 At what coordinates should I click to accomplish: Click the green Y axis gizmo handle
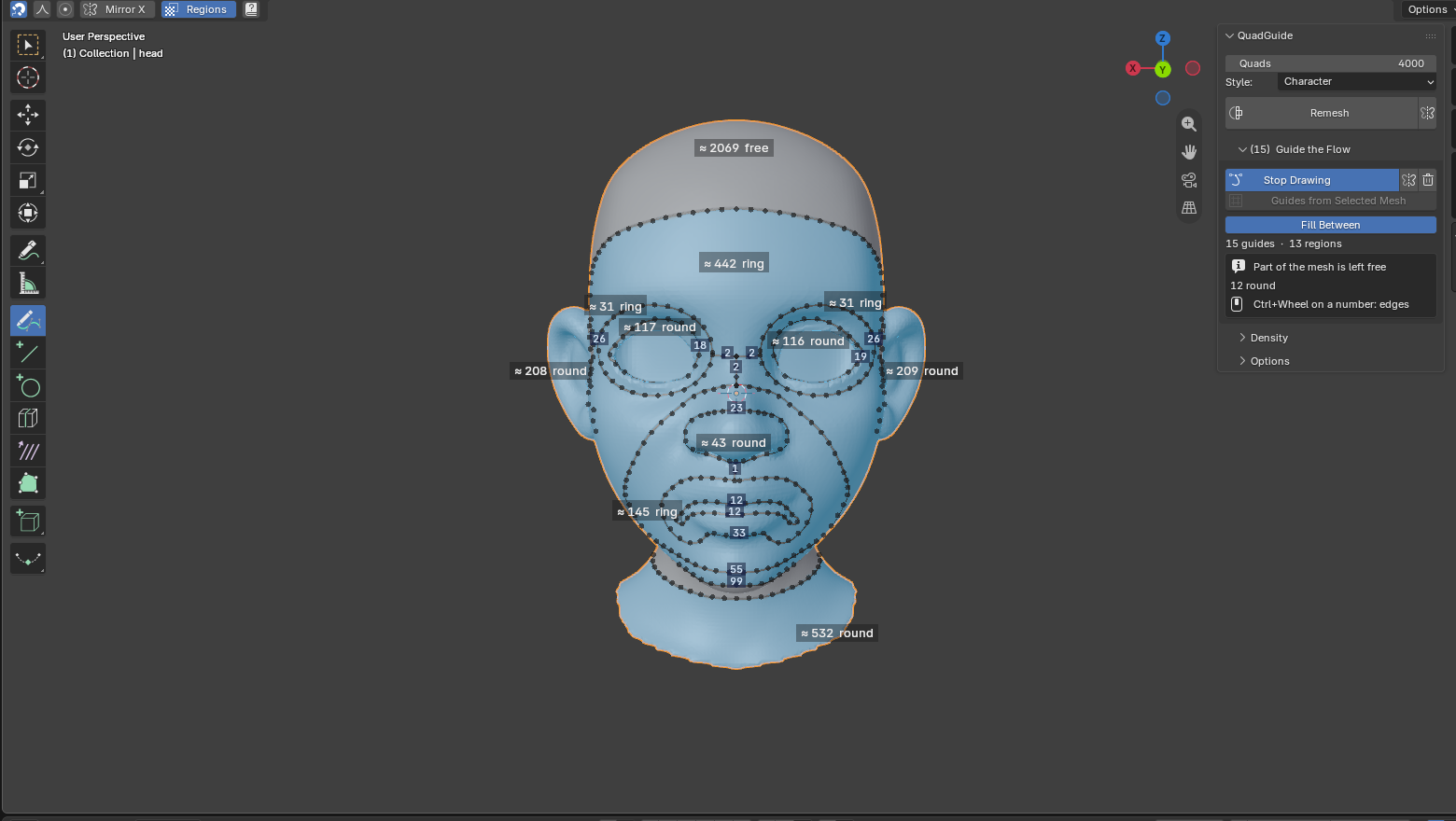pyautogui.click(x=1163, y=69)
